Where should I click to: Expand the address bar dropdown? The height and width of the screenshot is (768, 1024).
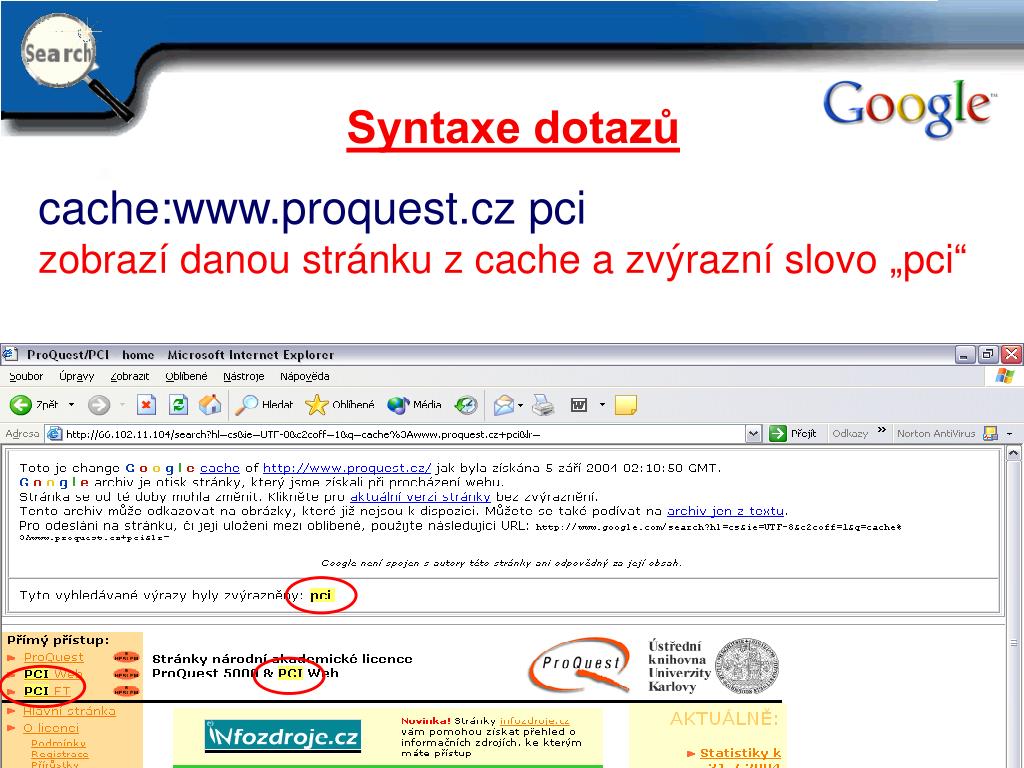pos(754,434)
